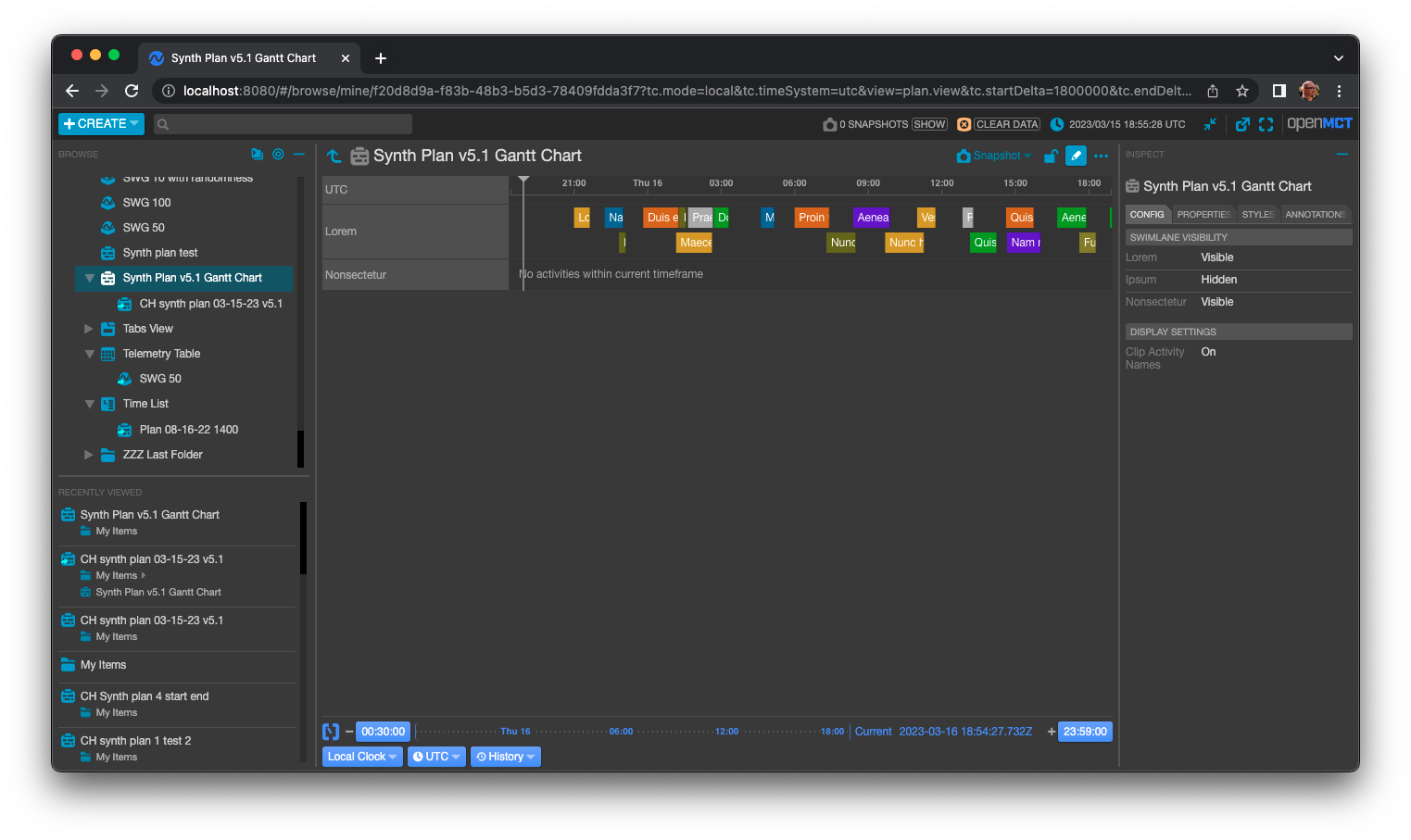Focus the search input field
This screenshot has width=1411, height=840.
pyautogui.click(x=283, y=124)
